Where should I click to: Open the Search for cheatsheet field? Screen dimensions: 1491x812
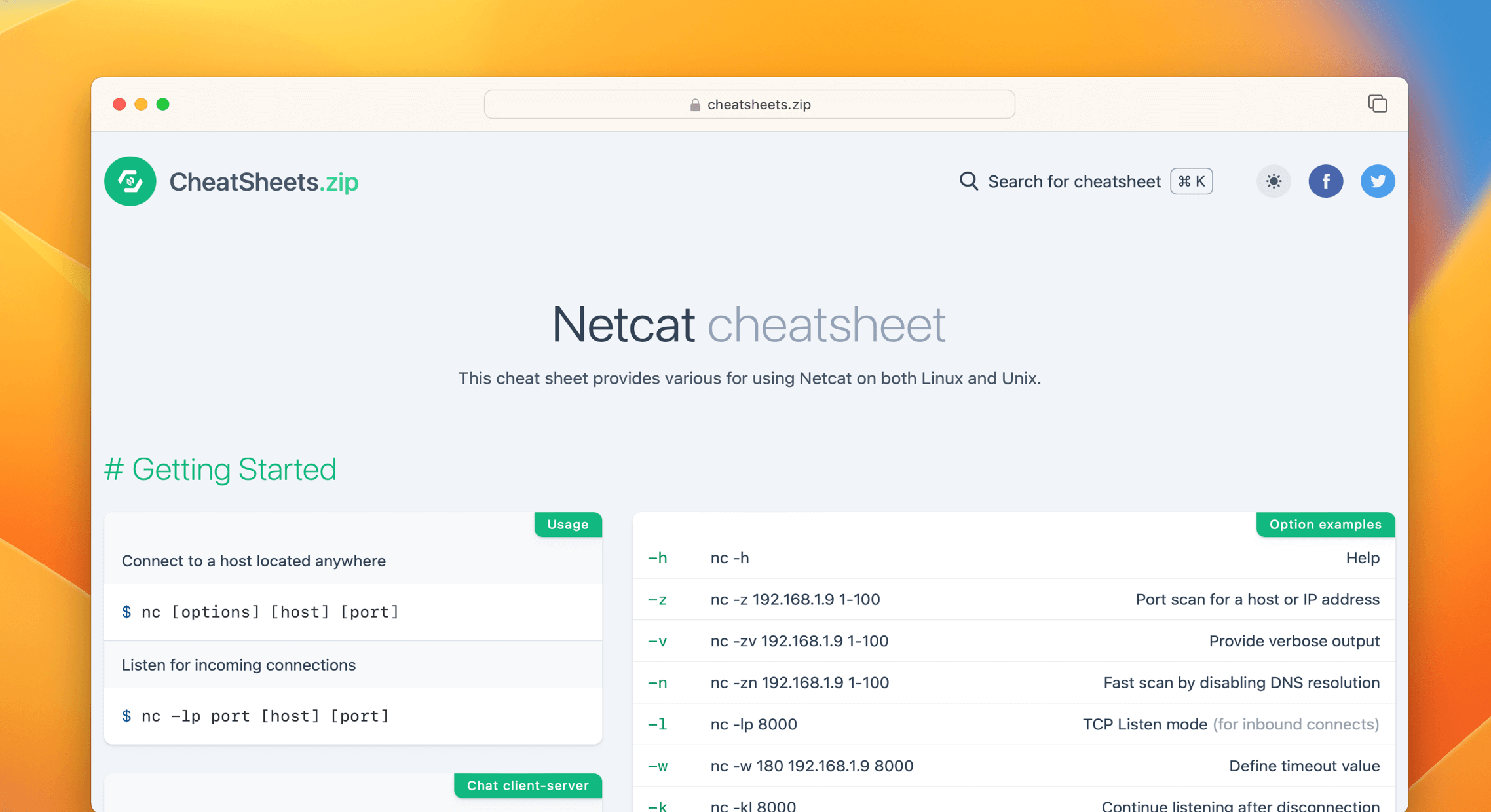point(1074,181)
